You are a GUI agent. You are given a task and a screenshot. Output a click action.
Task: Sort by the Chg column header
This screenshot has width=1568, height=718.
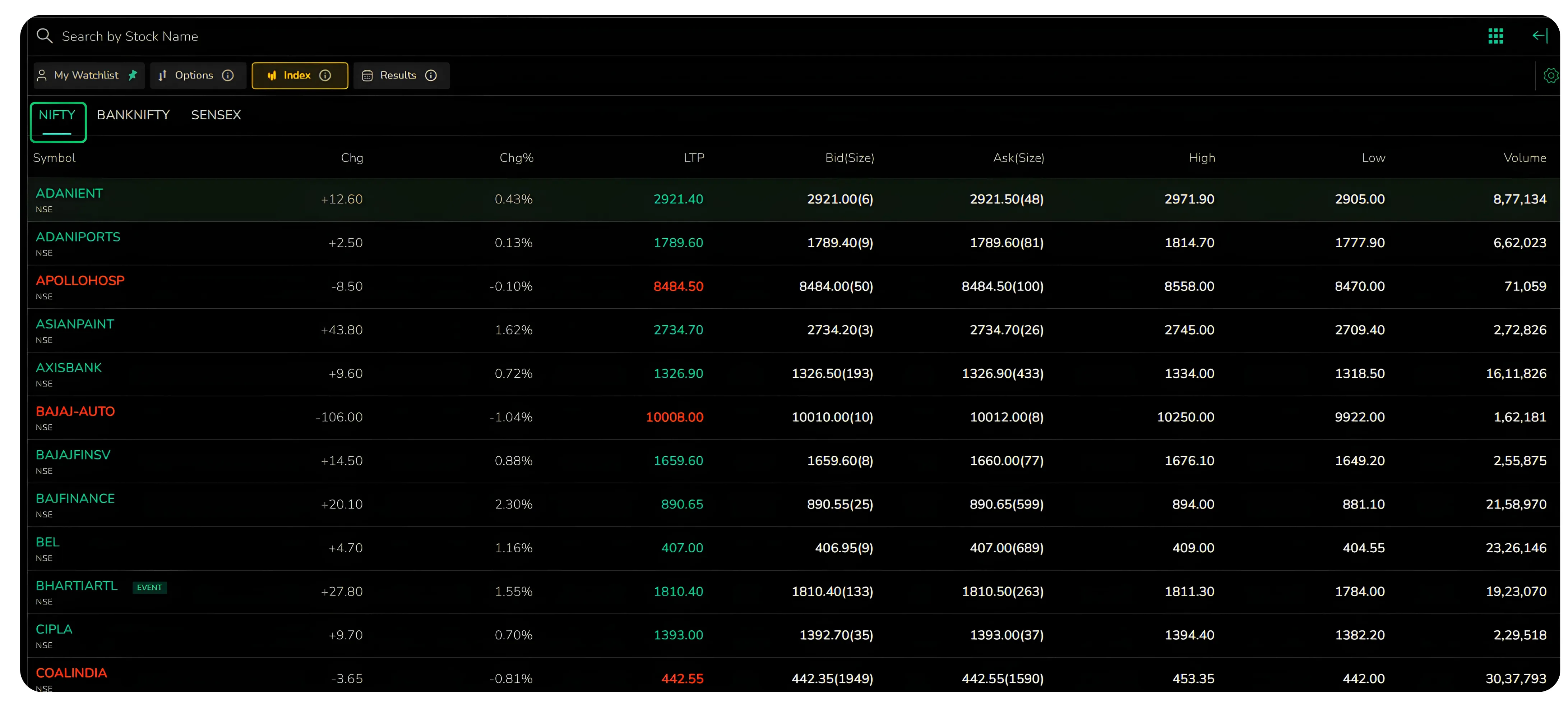point(352,158)
